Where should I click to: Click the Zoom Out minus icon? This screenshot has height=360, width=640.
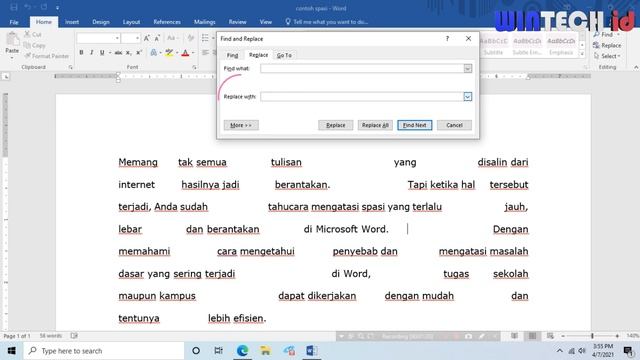pyautogui.click(x=563, y=336)
